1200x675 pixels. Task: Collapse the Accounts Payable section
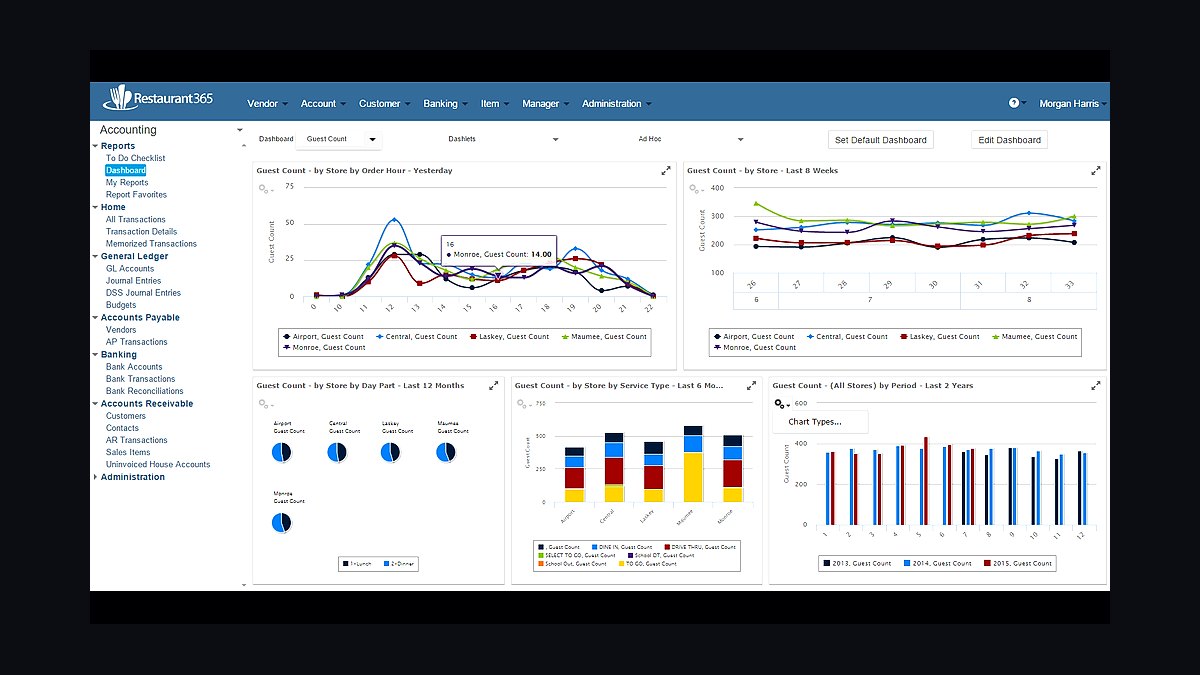pyautogui.click(x=96, y=318)
